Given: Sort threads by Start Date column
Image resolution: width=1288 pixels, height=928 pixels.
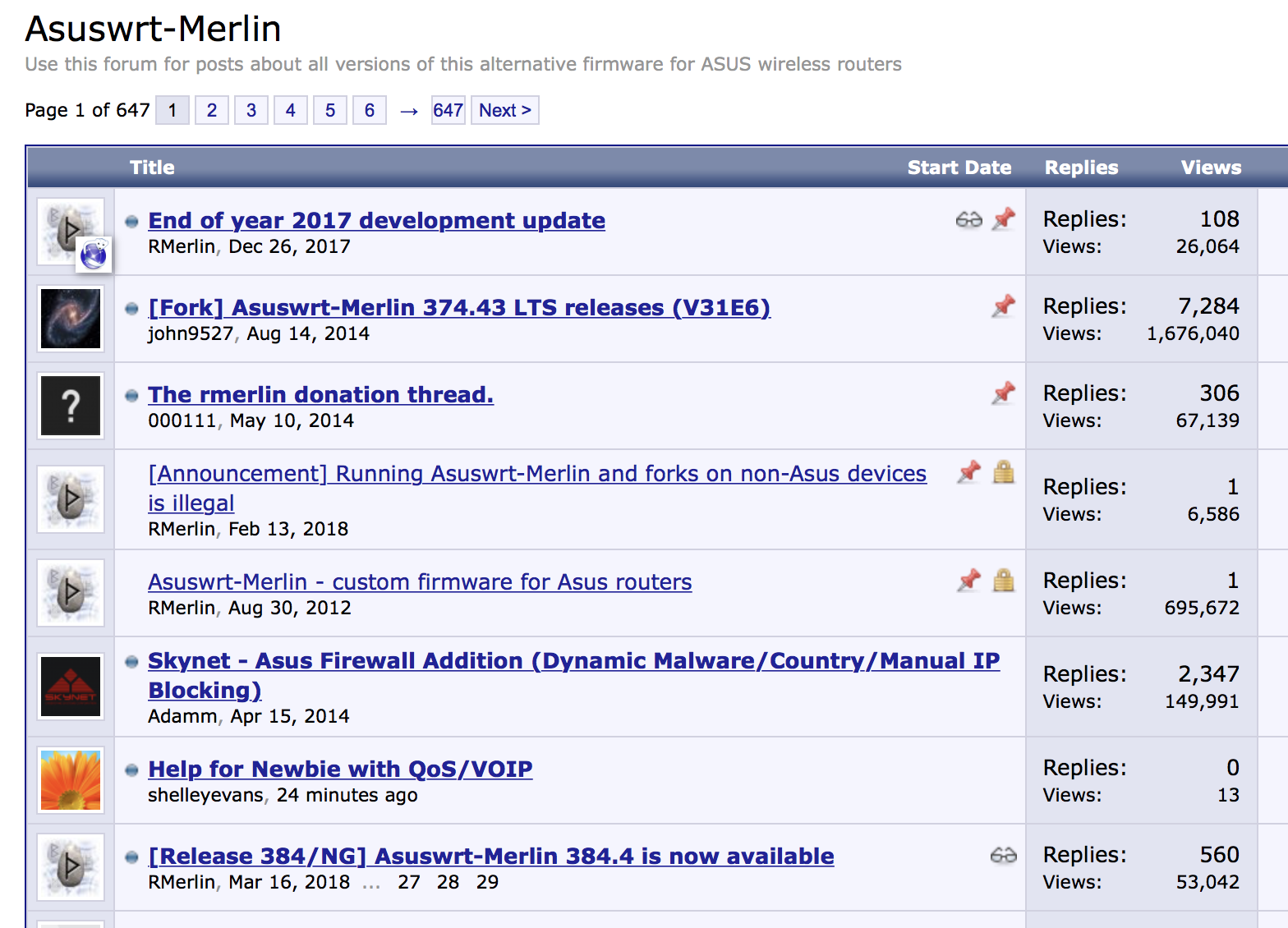Looking at the screenshot, I should click(x=959, y=168).
